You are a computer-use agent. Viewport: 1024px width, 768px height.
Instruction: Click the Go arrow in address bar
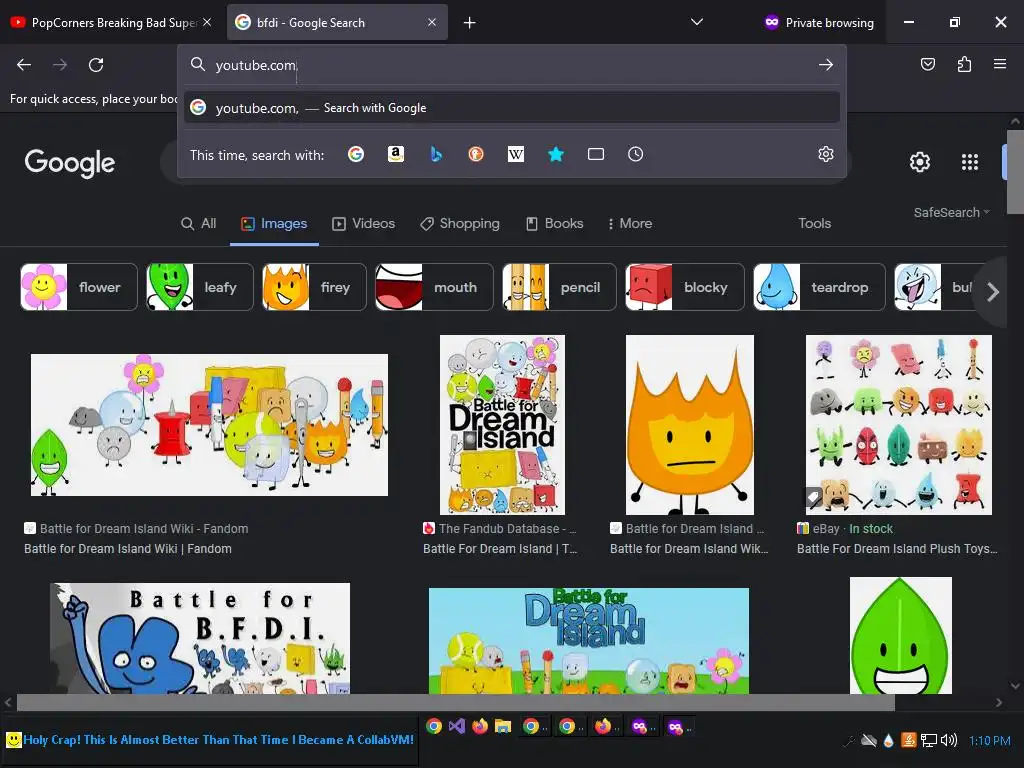pyautogui.click(x=825, y=65)
